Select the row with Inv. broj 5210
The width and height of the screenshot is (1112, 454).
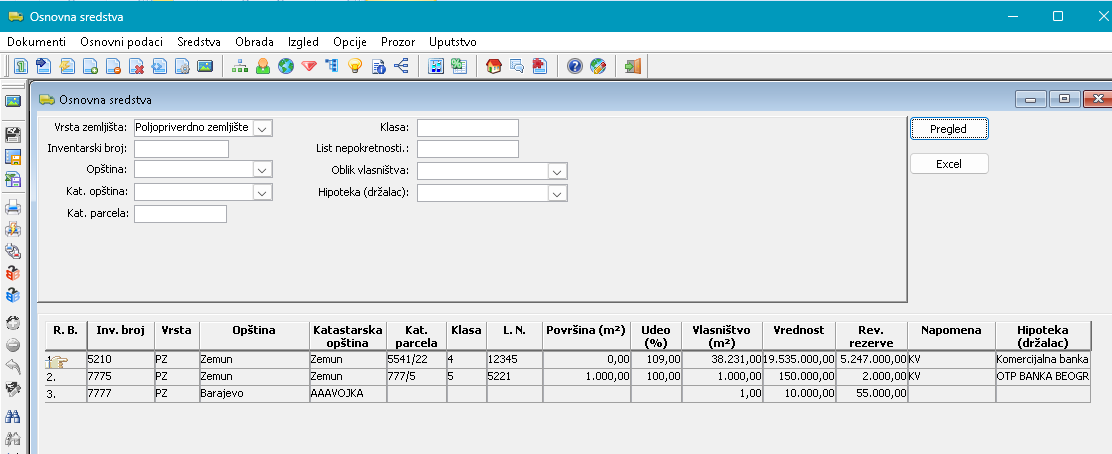click(x=567, y=360)
